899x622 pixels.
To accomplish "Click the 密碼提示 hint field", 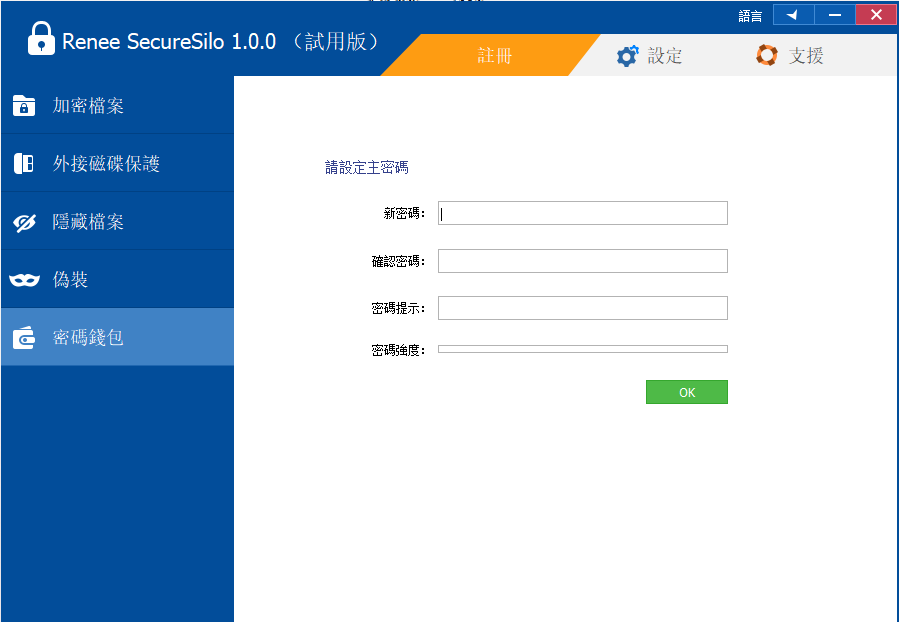I will 583,308.
